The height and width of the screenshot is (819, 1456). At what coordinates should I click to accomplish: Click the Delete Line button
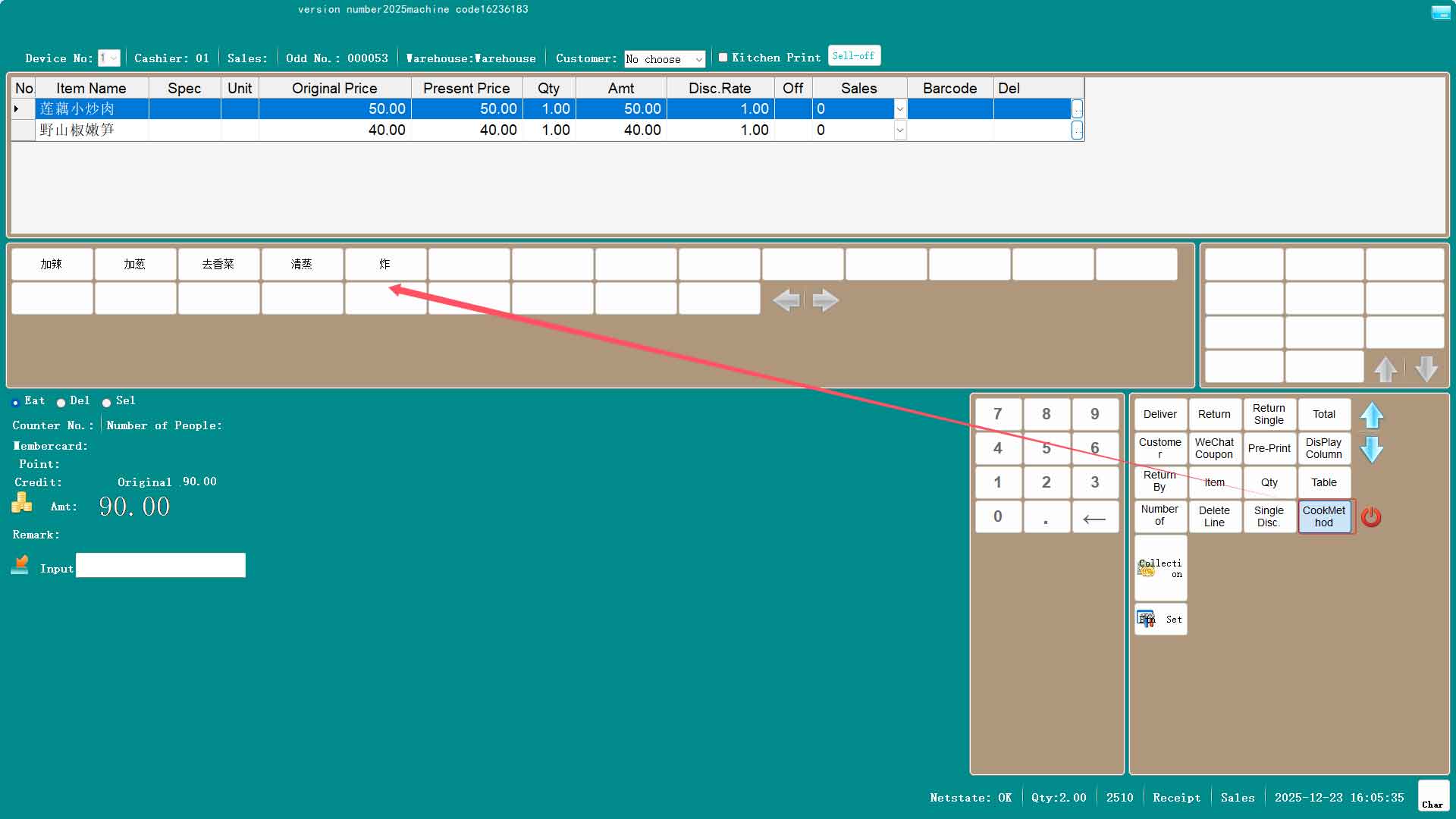(x=1214, y=516)
